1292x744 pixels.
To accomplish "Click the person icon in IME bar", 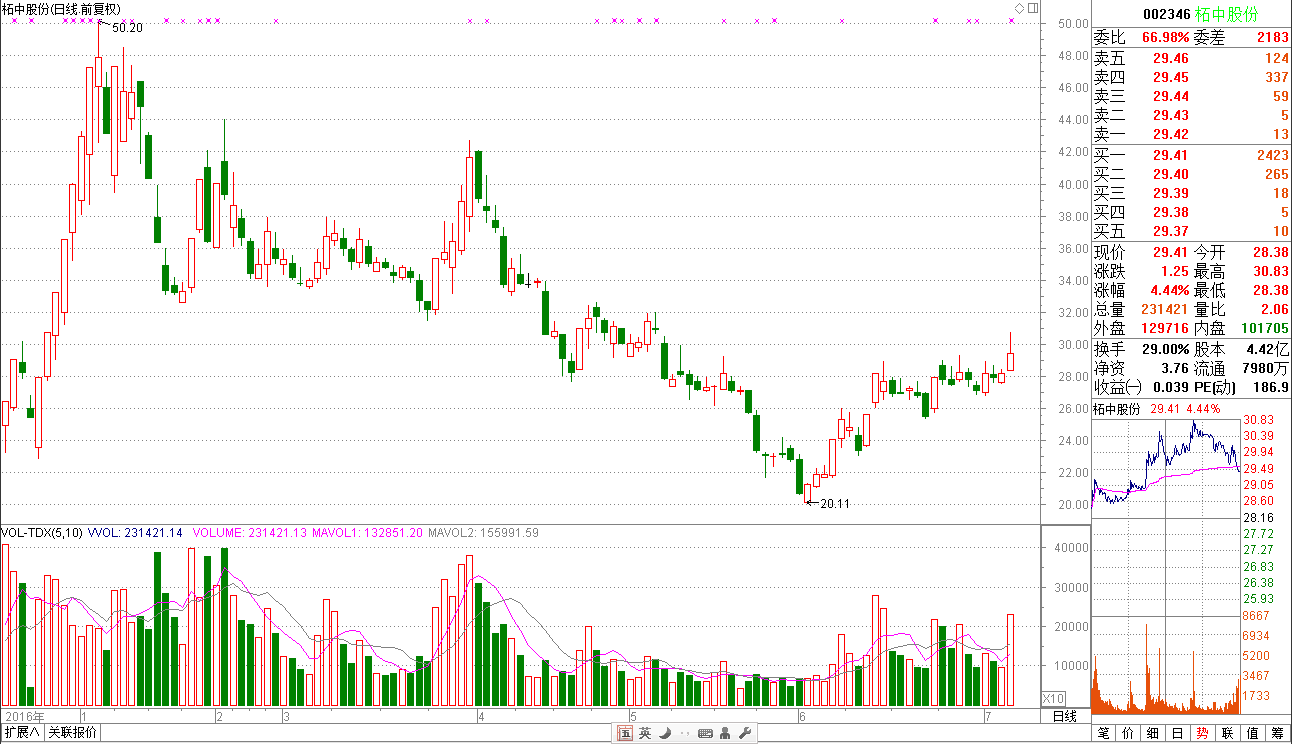I will 725,733.
